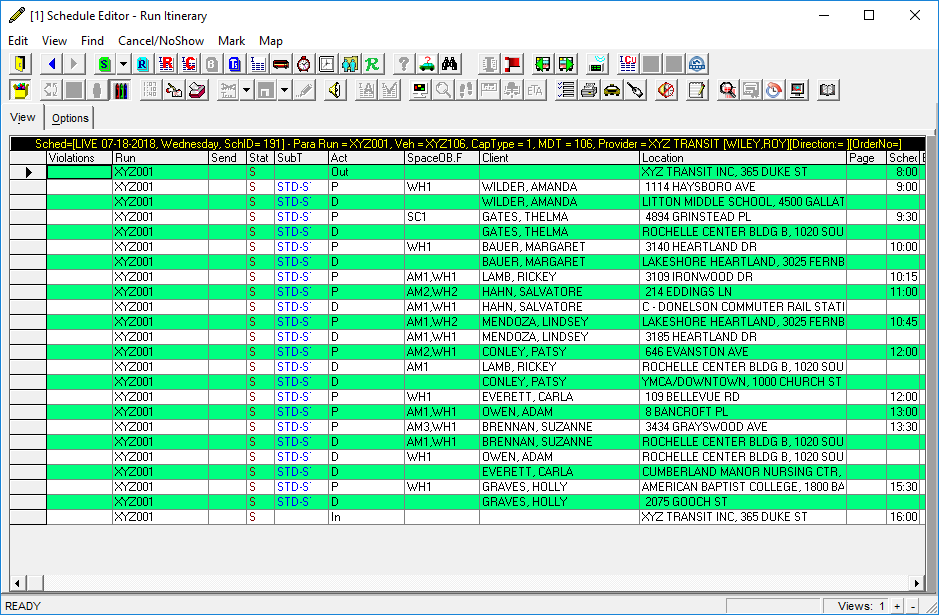The image size is (939, 615).
Task: Click the speaker sound icon
Action: tap(335, 89)
